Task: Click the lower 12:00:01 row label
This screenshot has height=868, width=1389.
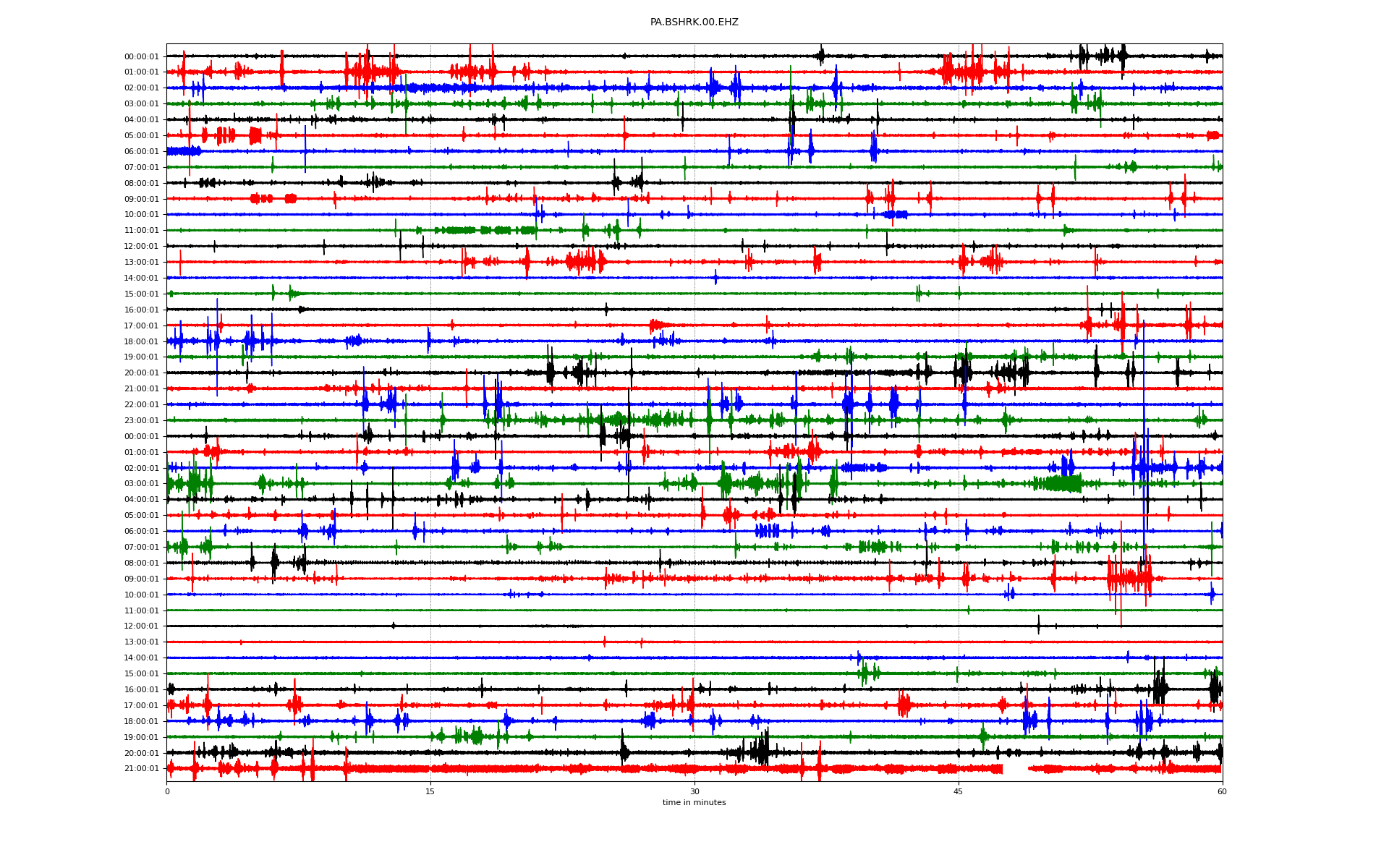Action: [141, 626]
